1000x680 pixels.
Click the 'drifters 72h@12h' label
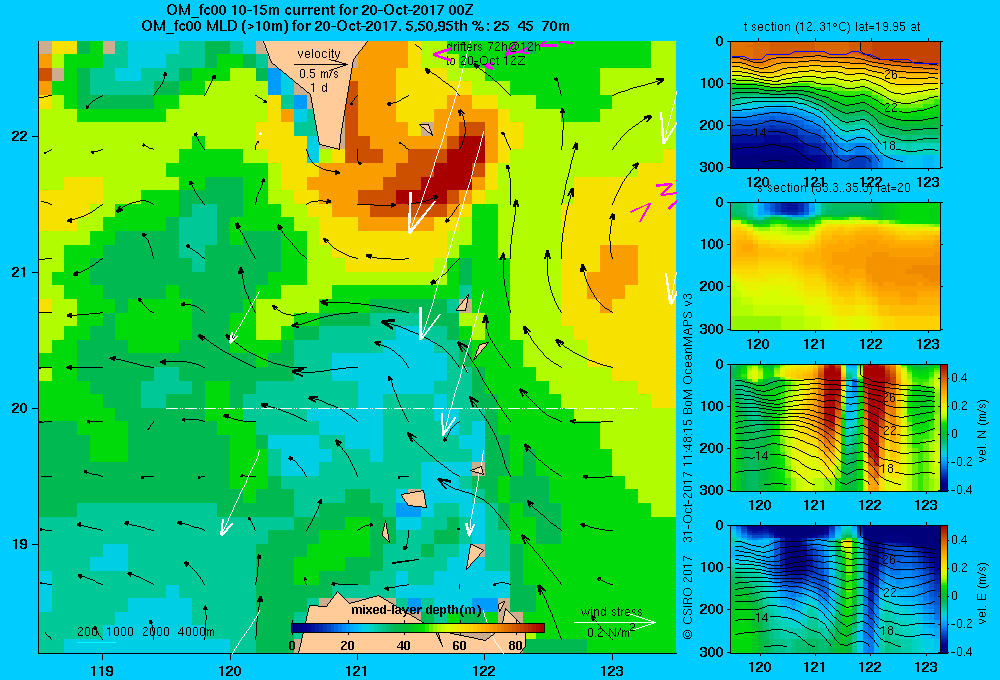coord(493,47)
